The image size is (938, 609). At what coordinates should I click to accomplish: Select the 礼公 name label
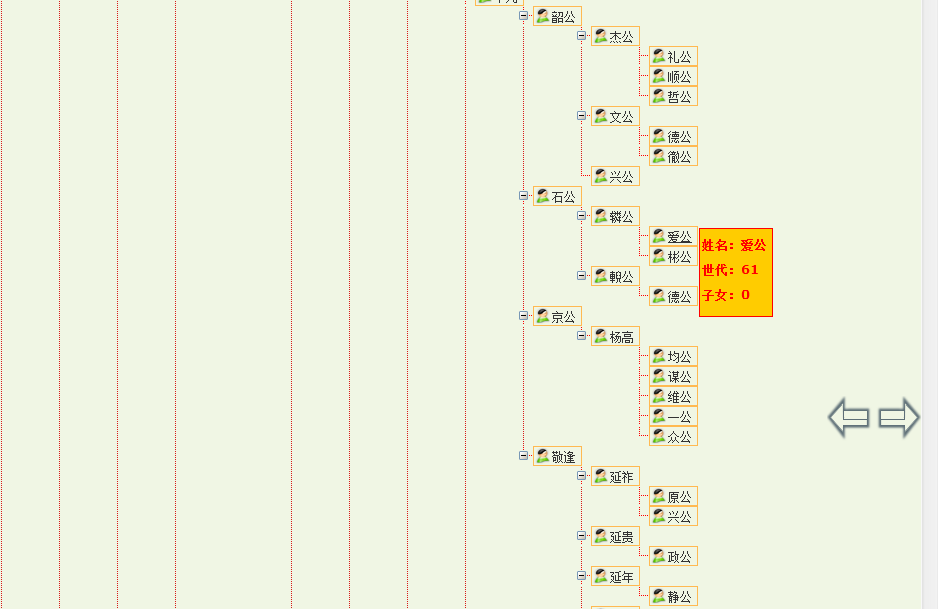pyautogui.click(x=679, y=57)
